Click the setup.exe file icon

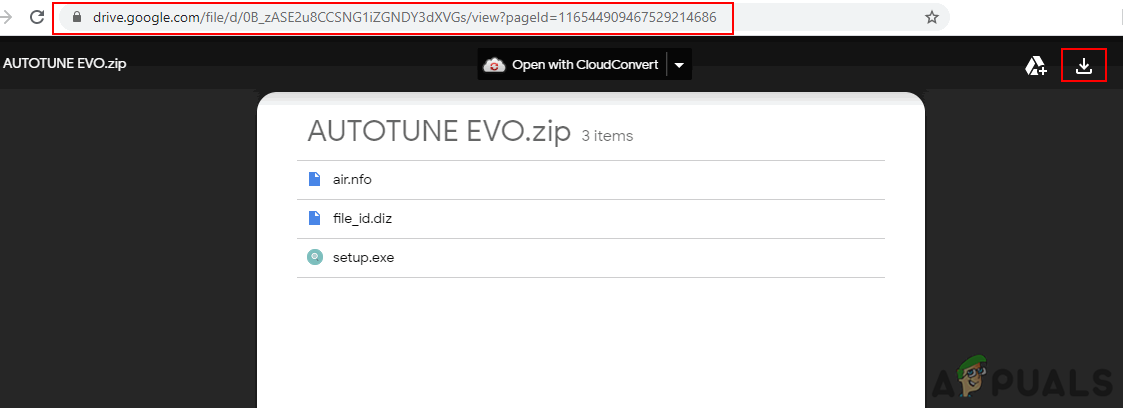(x=314, y=257)
